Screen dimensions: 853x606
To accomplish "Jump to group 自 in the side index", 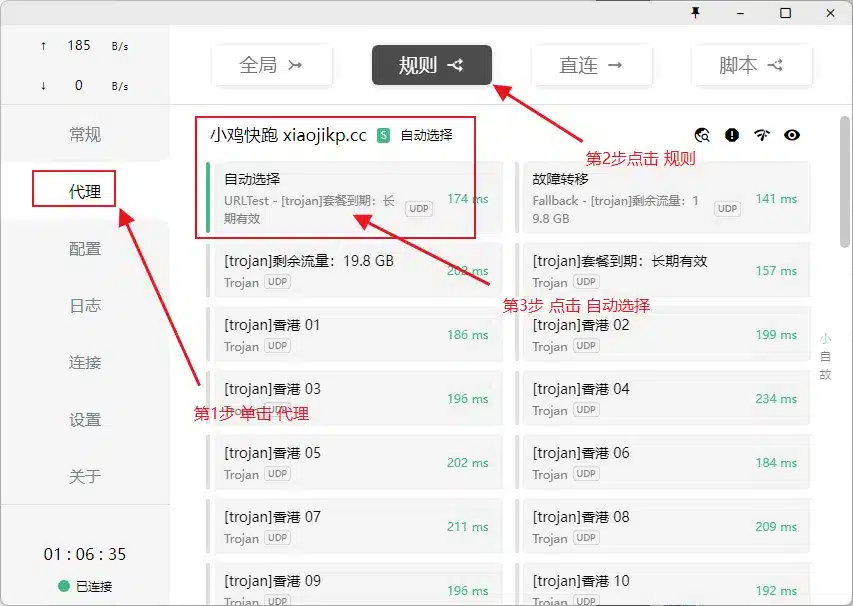I will pyautogui.click(x=825, y=357).
